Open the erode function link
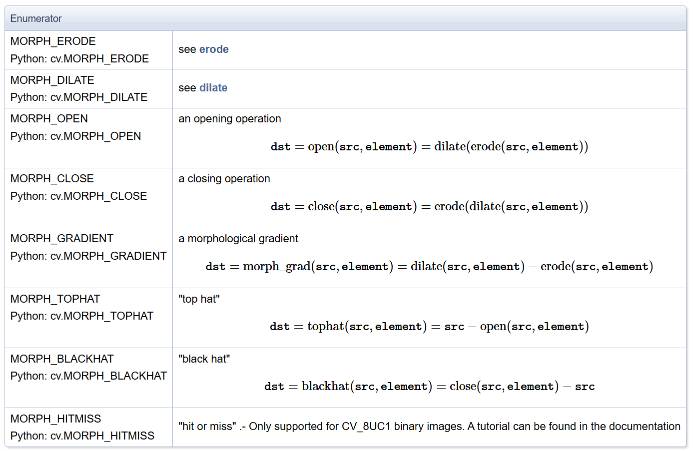Screen dimensions: 693x451 (x=214, y=49)
